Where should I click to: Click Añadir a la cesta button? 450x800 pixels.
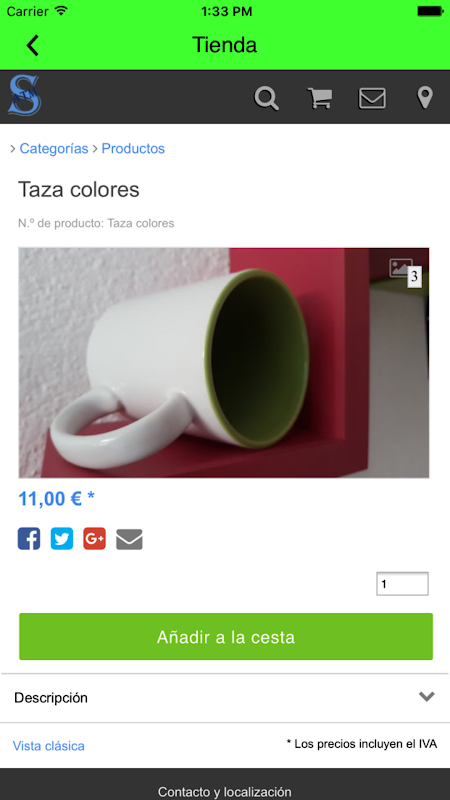pyautogui.click(x=226, y=637)
